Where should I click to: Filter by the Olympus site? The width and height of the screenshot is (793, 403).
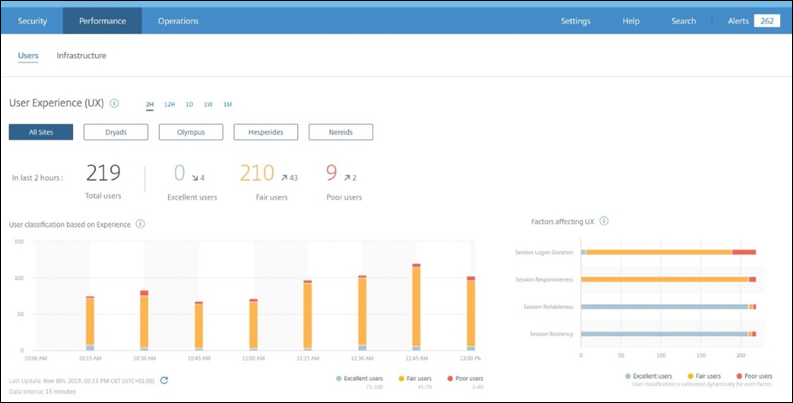point(191,132)
